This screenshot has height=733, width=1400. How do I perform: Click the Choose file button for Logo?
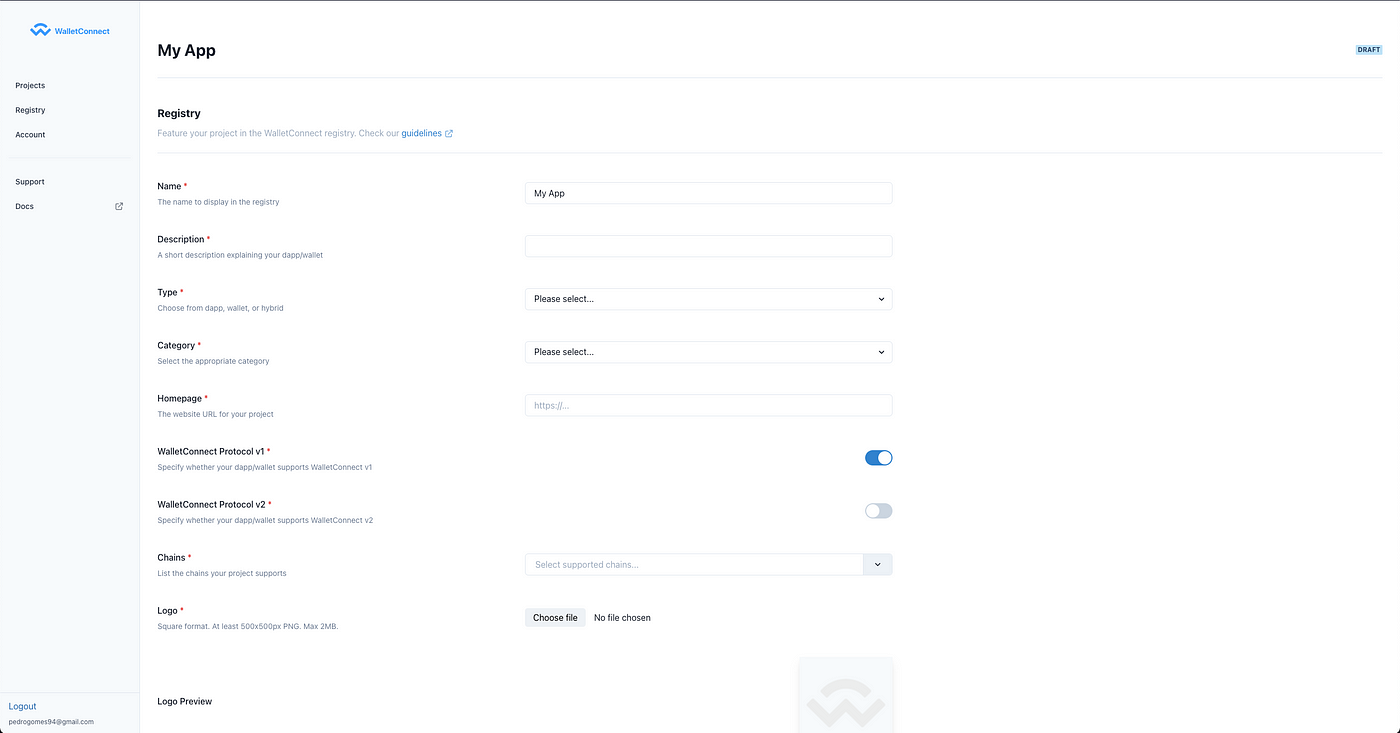pyautogui.click(x=555, y=618)
